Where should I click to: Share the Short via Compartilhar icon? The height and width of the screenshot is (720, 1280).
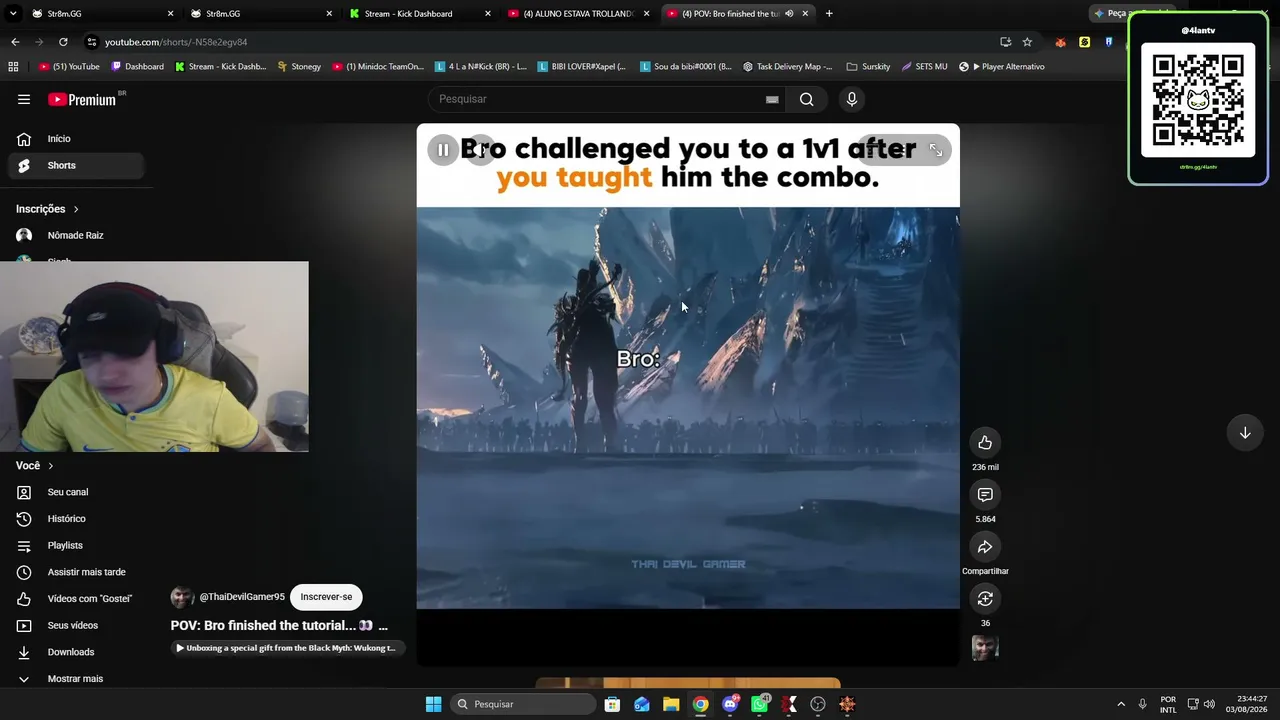(x=985, y=546)
